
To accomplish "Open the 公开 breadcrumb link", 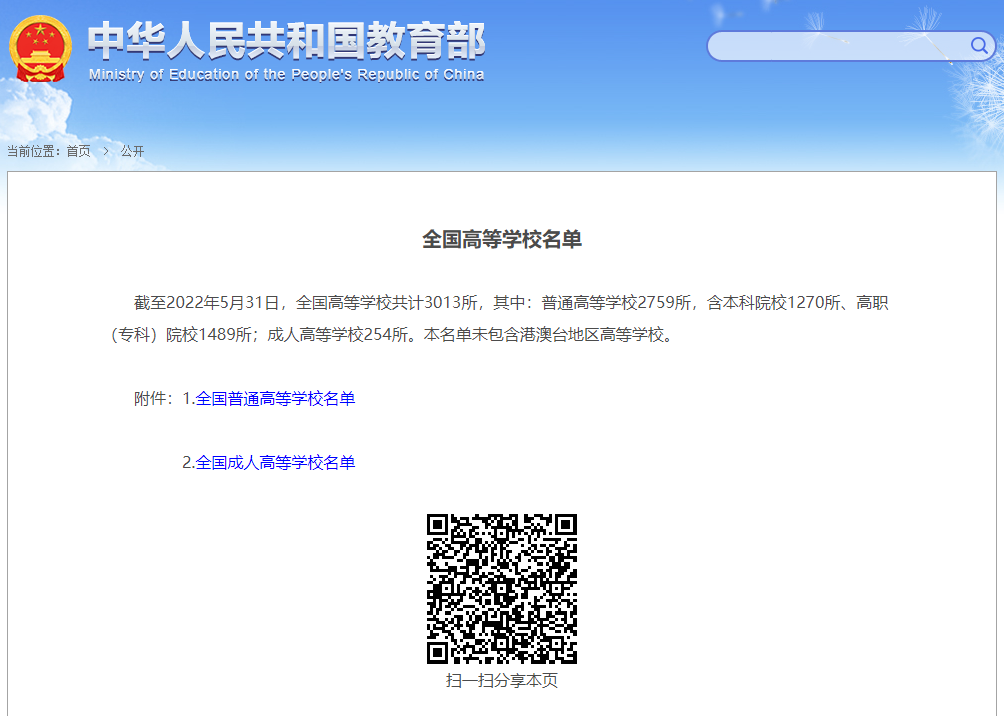I will coord(132,151).
